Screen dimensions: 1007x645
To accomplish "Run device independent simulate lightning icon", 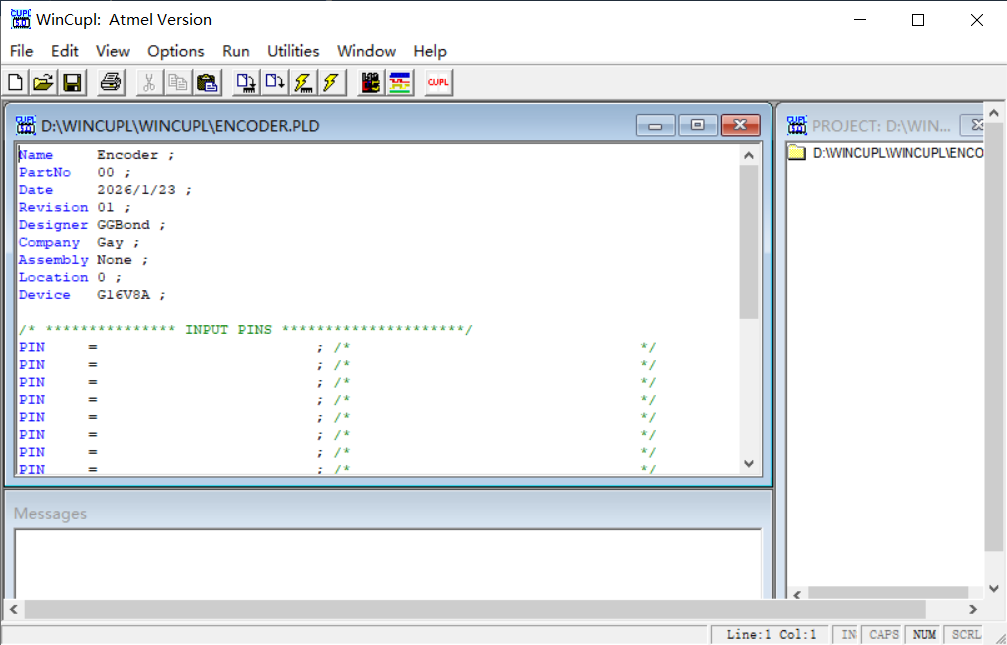I will pyautogui.click(x=331, y=83).
